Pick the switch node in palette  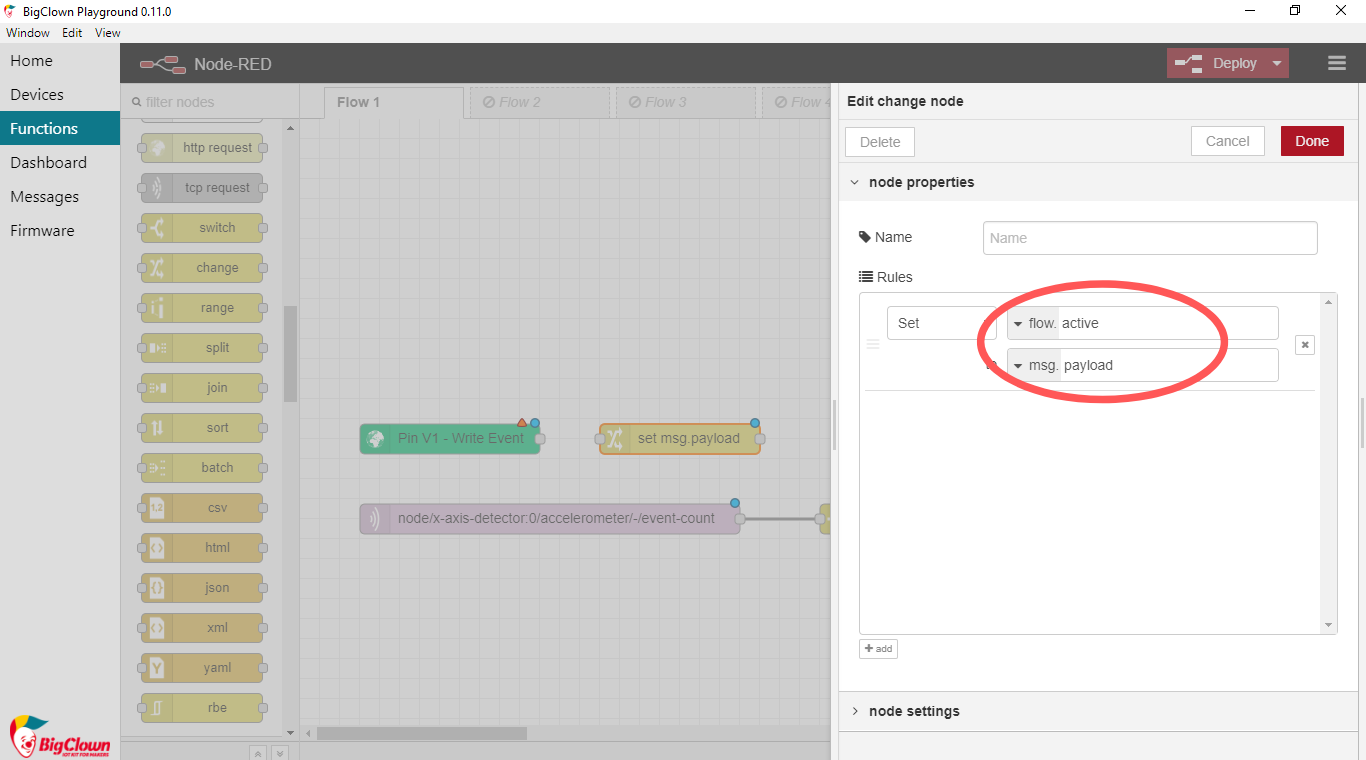[202, 228]
